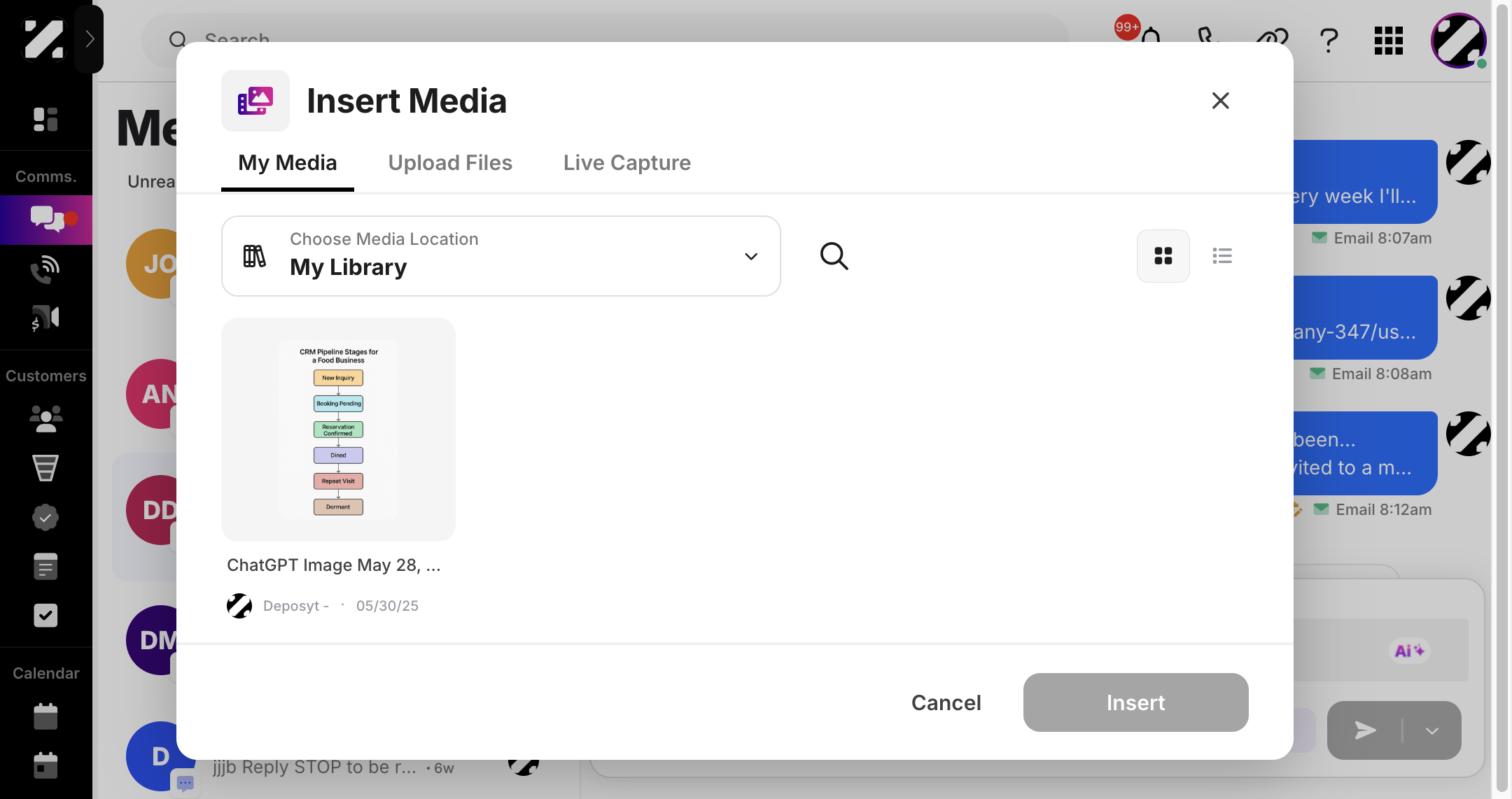Image resolution: width=1512 pixels, height=799 pixels.
Task: Select the My Media tab
Action: tap(288, 163)
